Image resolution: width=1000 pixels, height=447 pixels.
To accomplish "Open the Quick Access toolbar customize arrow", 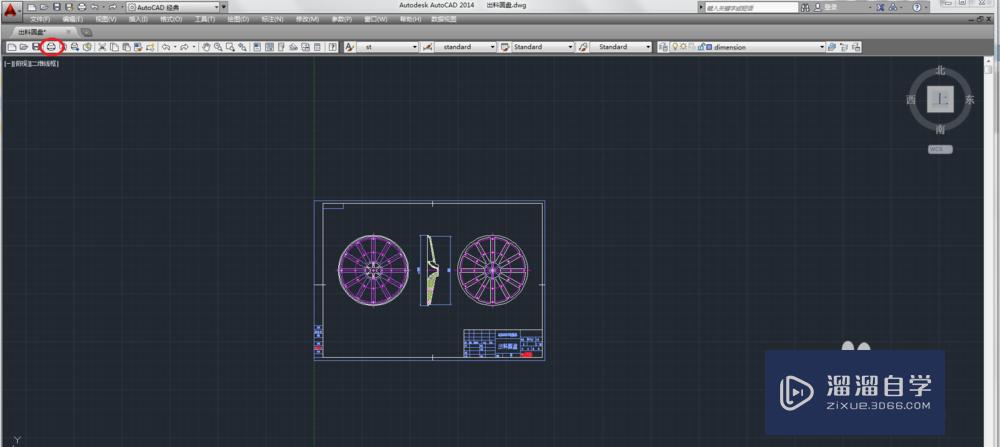I will click(224, 7).
